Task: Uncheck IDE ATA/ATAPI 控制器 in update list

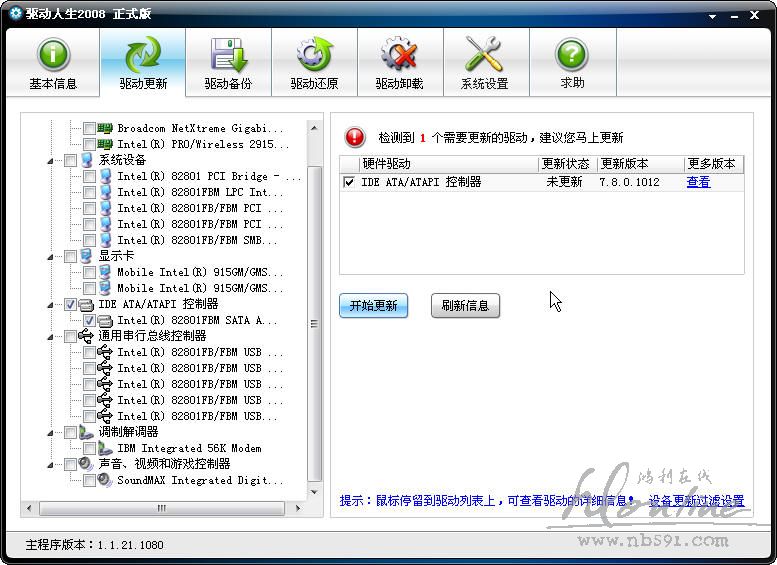Action: click(x=349, y=182)
